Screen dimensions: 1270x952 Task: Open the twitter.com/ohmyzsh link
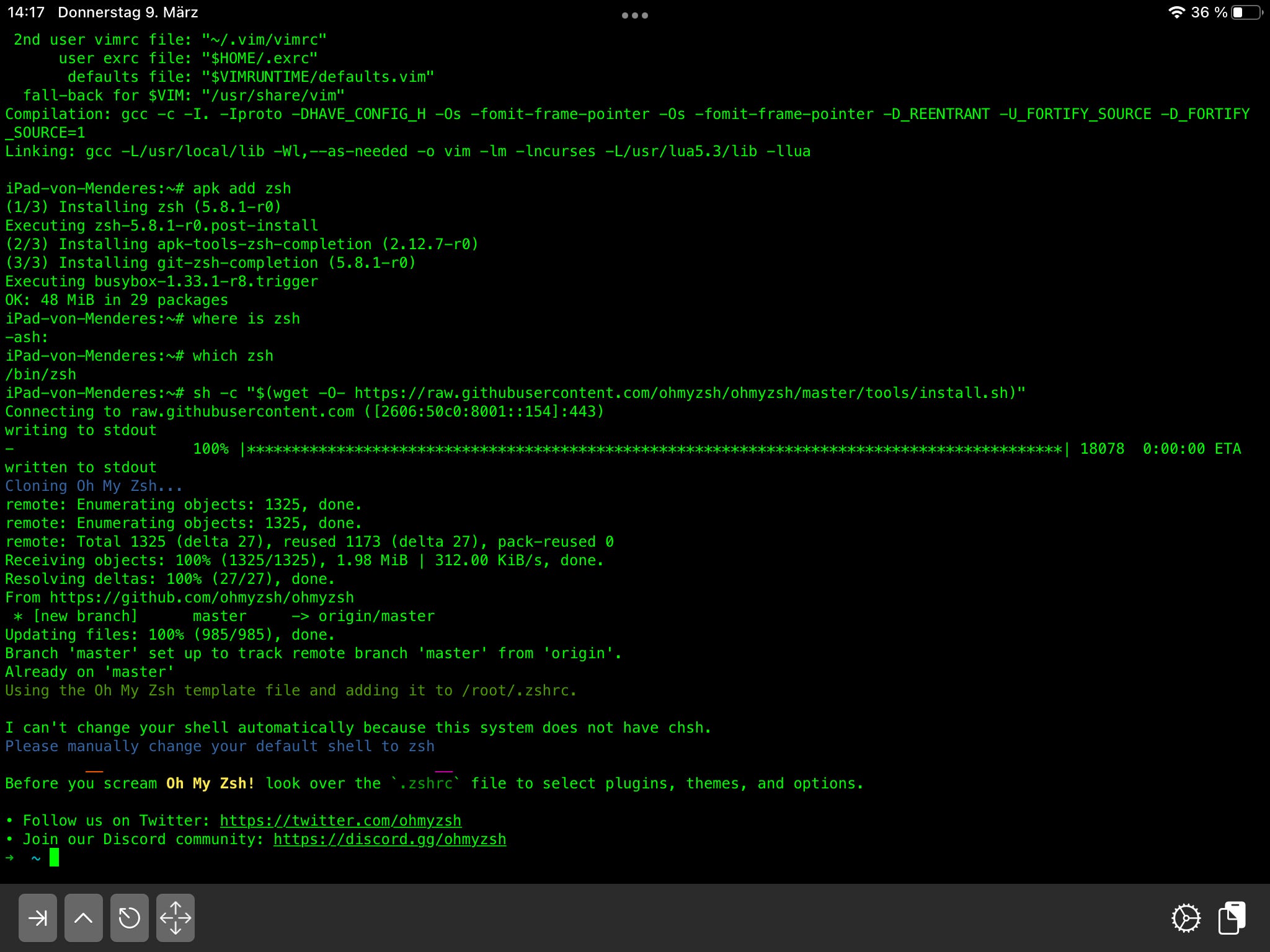(x=340, y=821)
